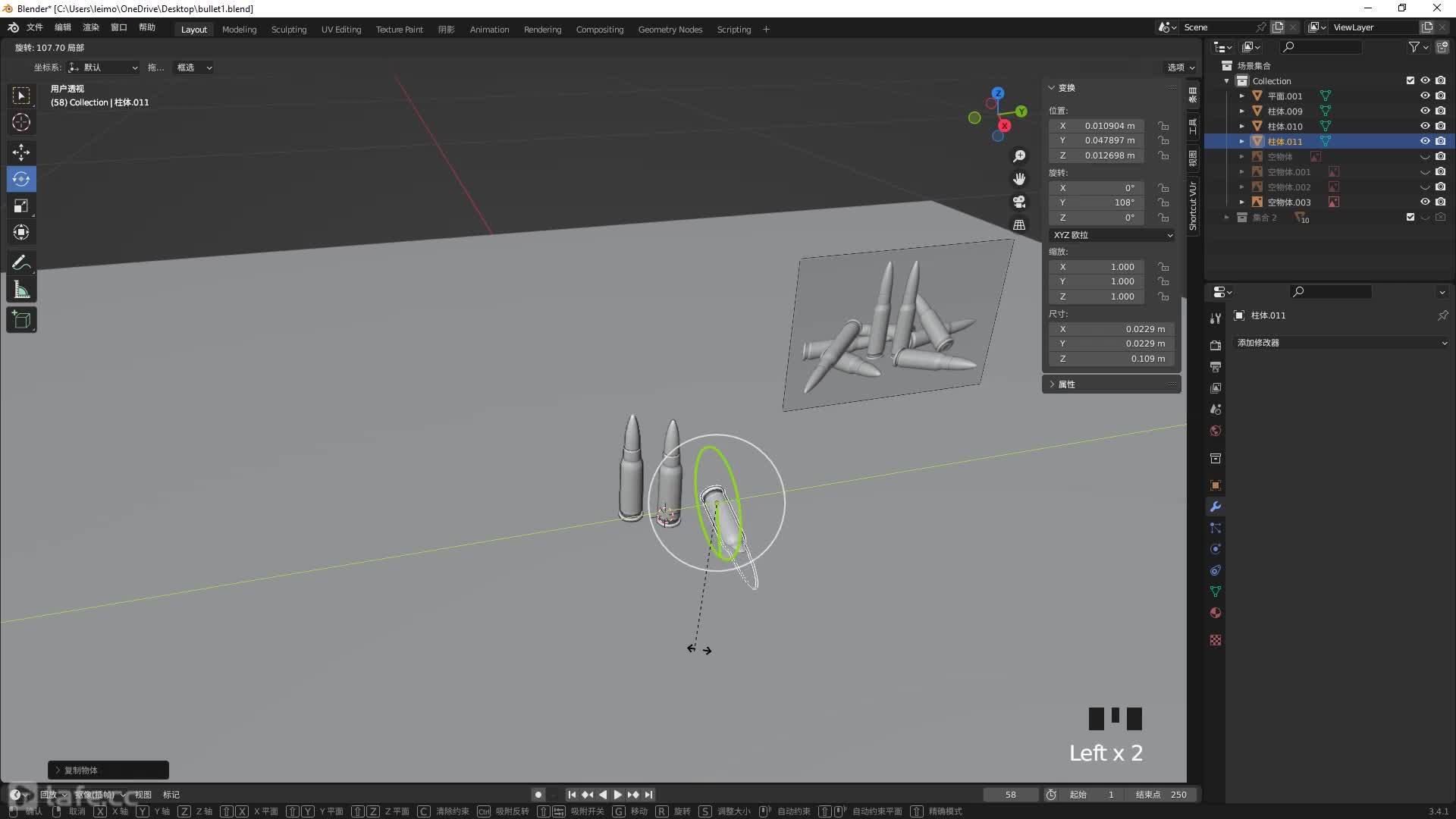Hide 柱体.009 in viewport via eye
Viewport: 1456px width, 819px height.
[x=1425, y=111]
